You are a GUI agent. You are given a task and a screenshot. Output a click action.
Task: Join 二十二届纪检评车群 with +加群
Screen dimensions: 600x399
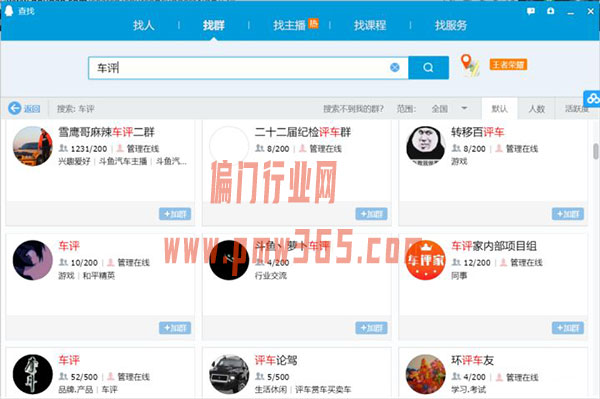click(371, 214)
